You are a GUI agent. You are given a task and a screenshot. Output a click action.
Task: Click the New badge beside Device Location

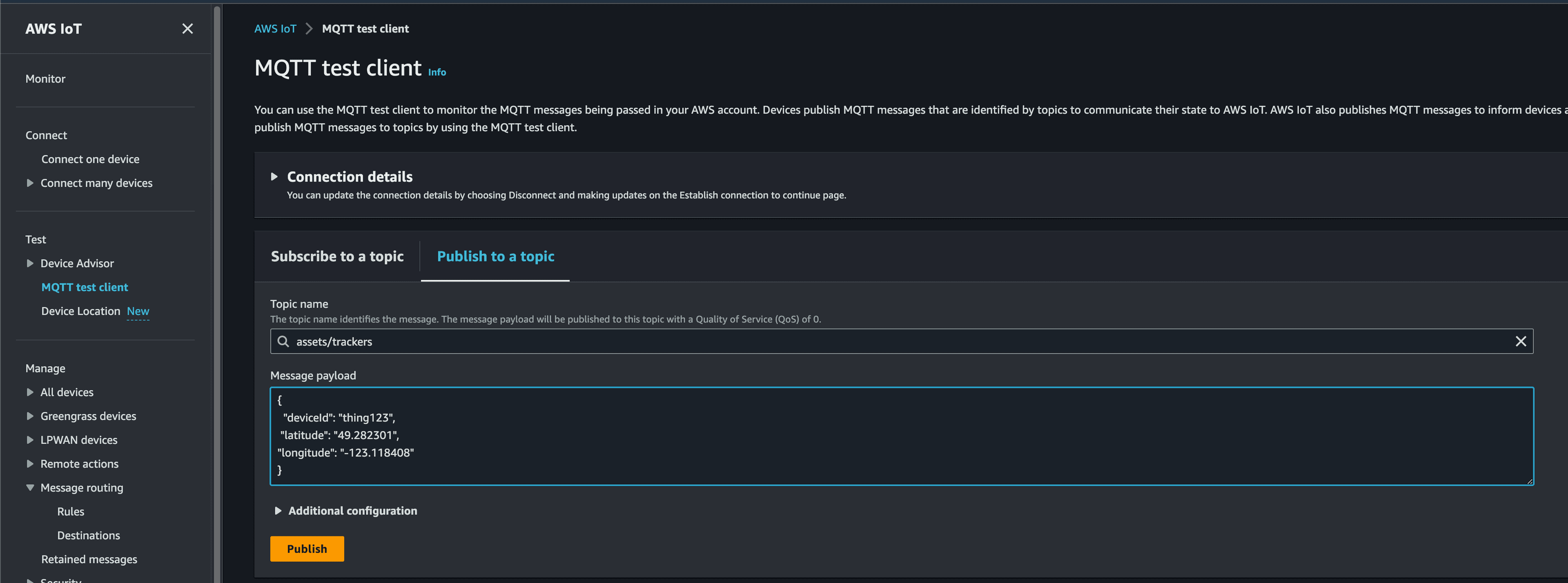click(x=138, y=311)
